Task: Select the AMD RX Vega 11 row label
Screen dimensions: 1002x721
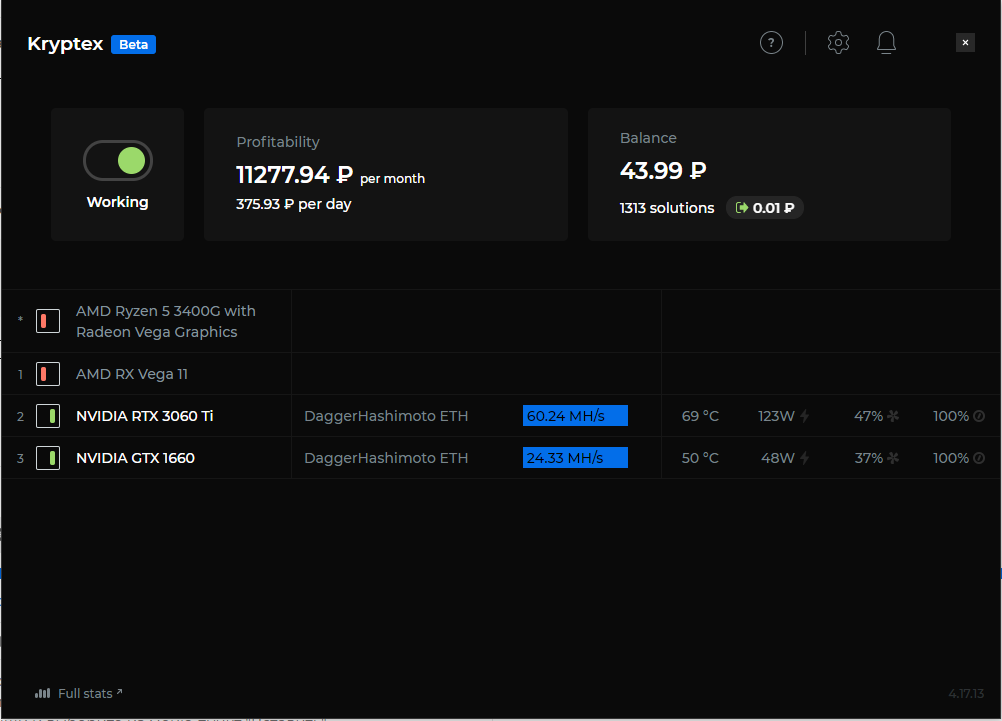Action: click(132, 374)
